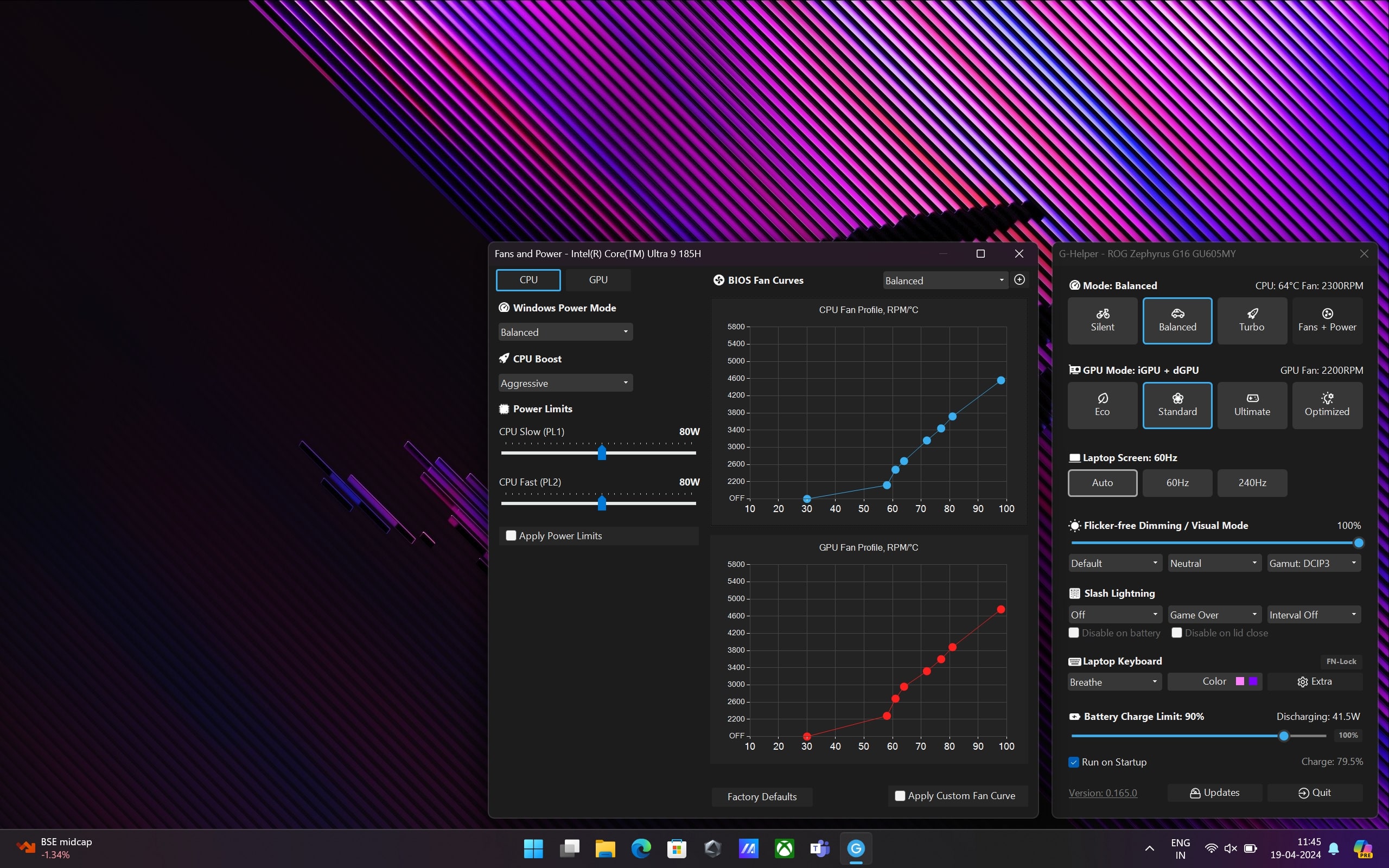Viewport: 1389px width, 868px height.
Task: Click the pink keyboard color swatch
Action: pyautogui.click(x=1240, y=681)
